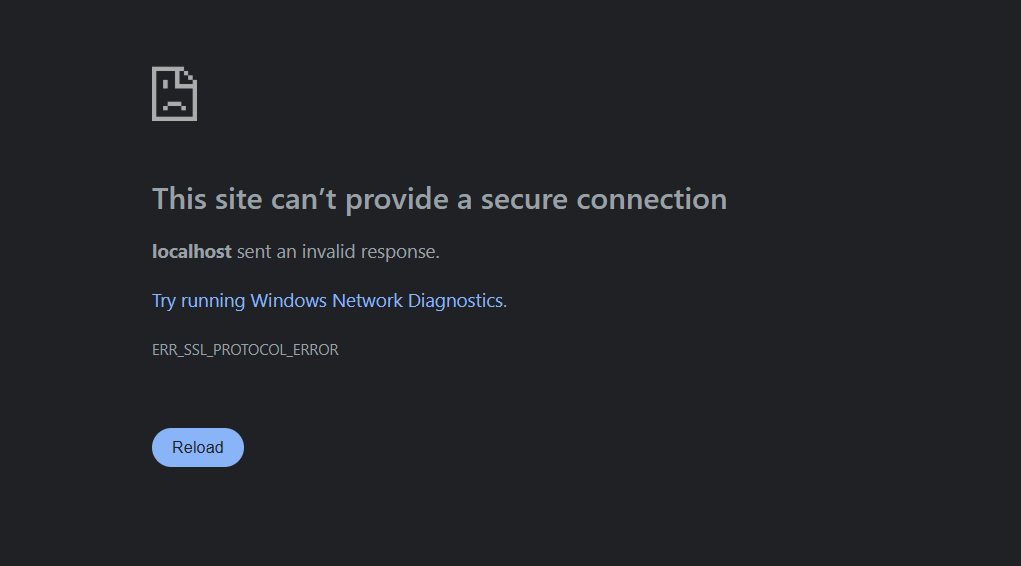The image size is (1021, 566).
Task: Click the "sent an invalid response" text
Action: 338,252
